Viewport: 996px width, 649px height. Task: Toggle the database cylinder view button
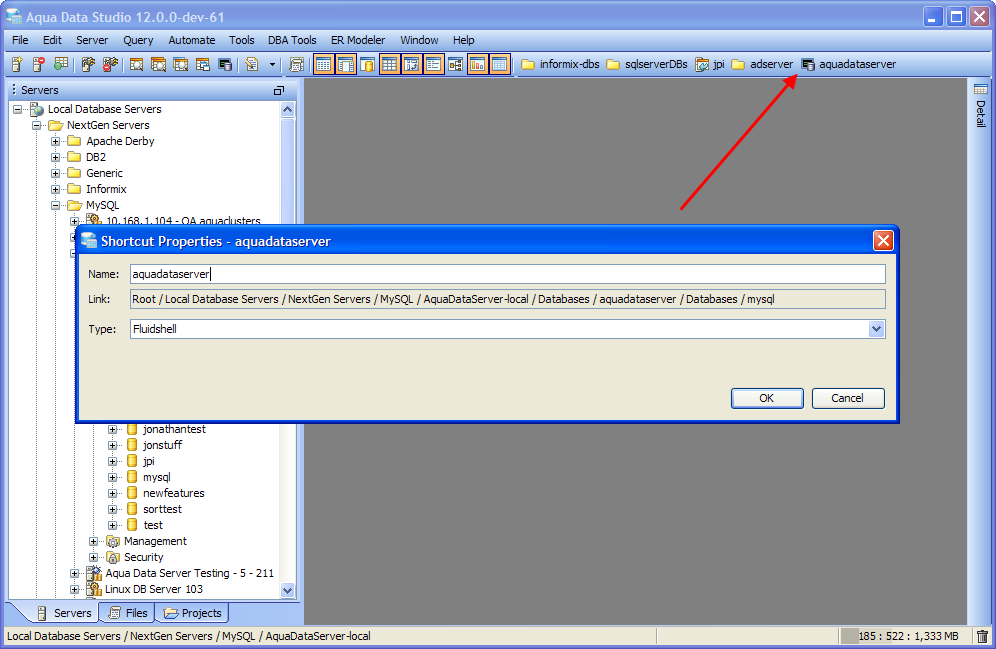(367, 64)
